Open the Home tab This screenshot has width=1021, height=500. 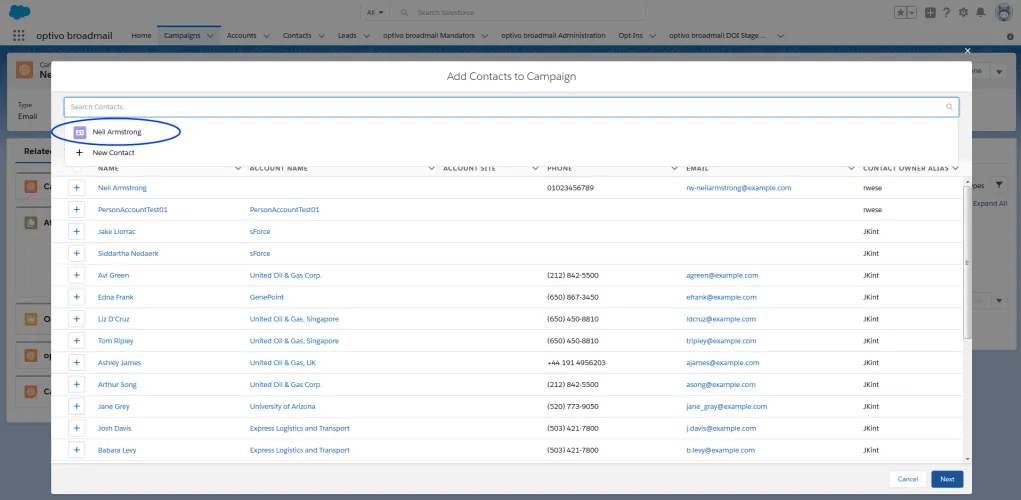pos(141,36)
